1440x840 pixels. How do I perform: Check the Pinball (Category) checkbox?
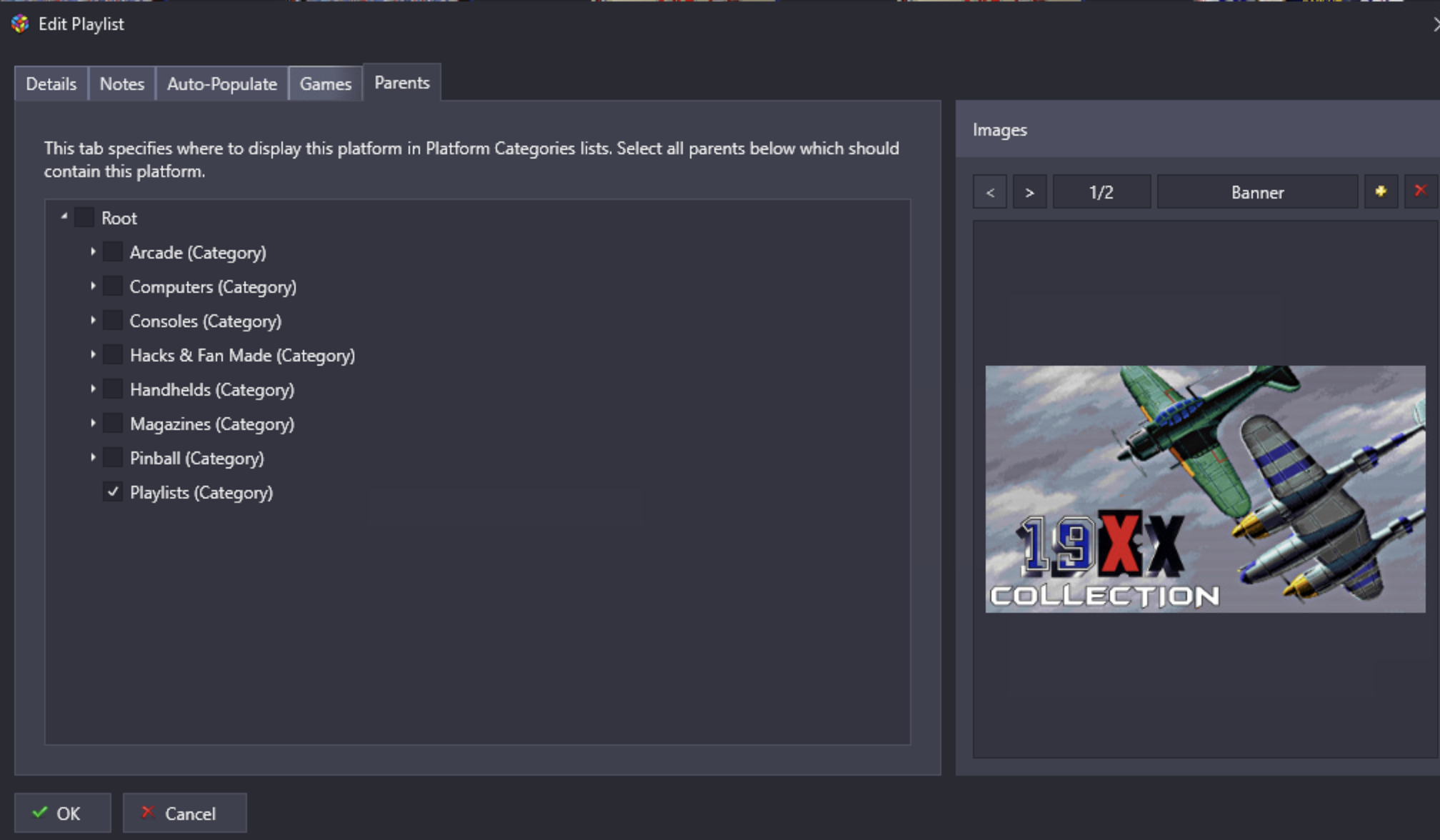[x=113, y=457]
